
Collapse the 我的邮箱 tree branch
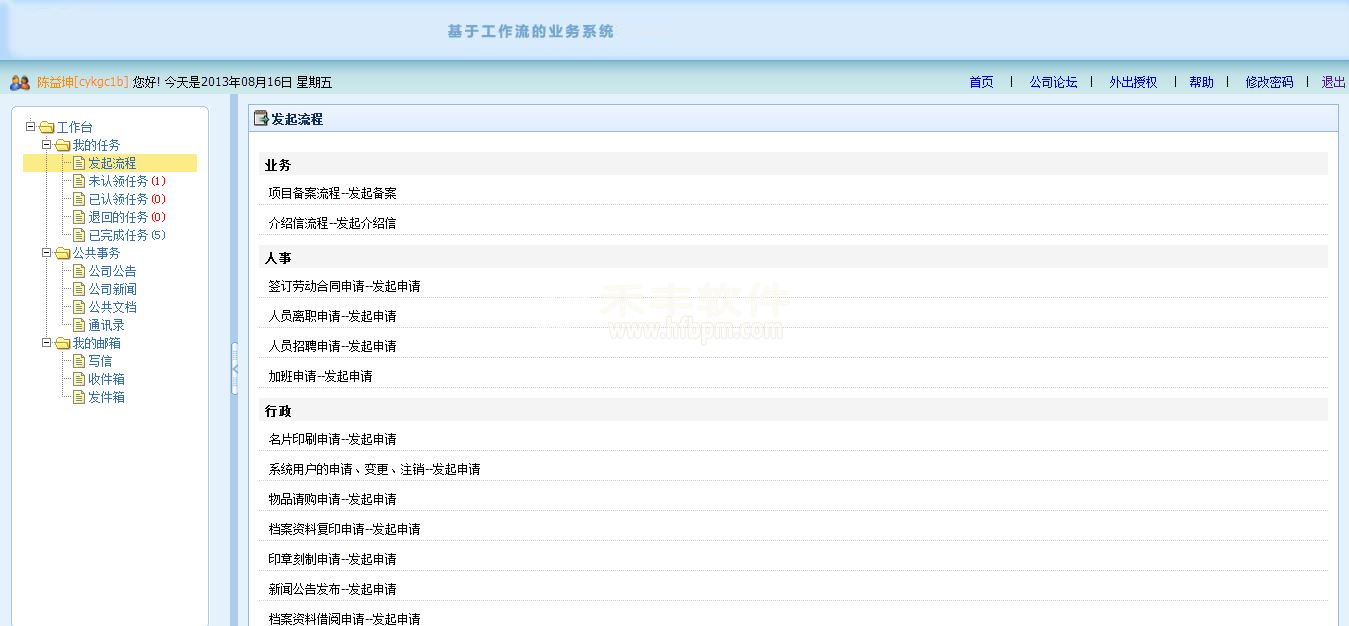click(47, 342)
